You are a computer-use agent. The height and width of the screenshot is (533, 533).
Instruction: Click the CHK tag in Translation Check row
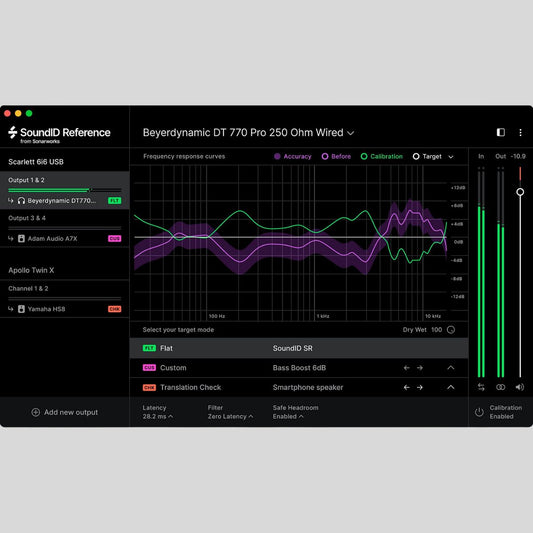(149, 388)
